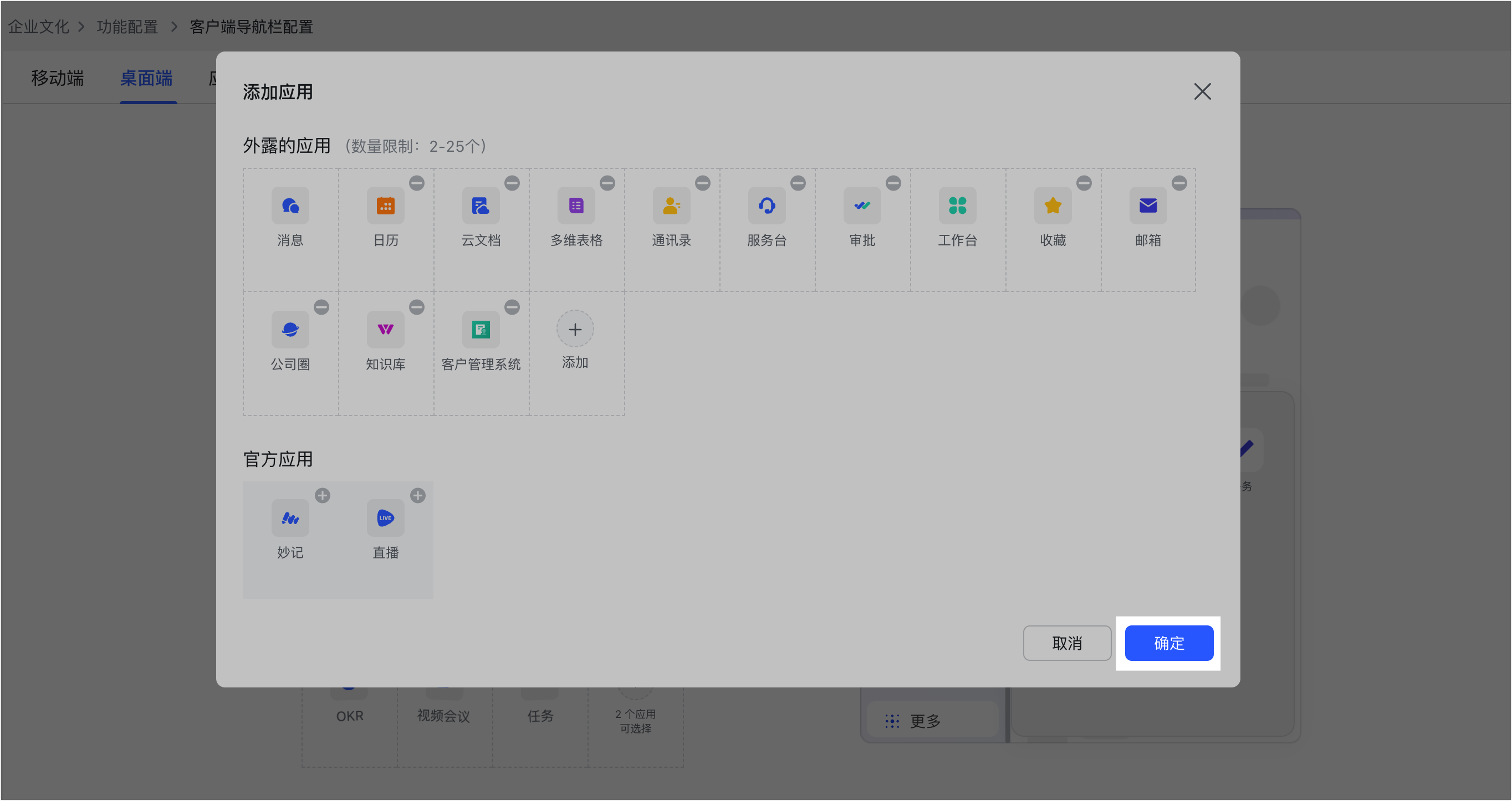The width and height of the screenshot is (1512, 801).
Task: Click the 收藏 star app icon
Action: [x=1053, y=206]
